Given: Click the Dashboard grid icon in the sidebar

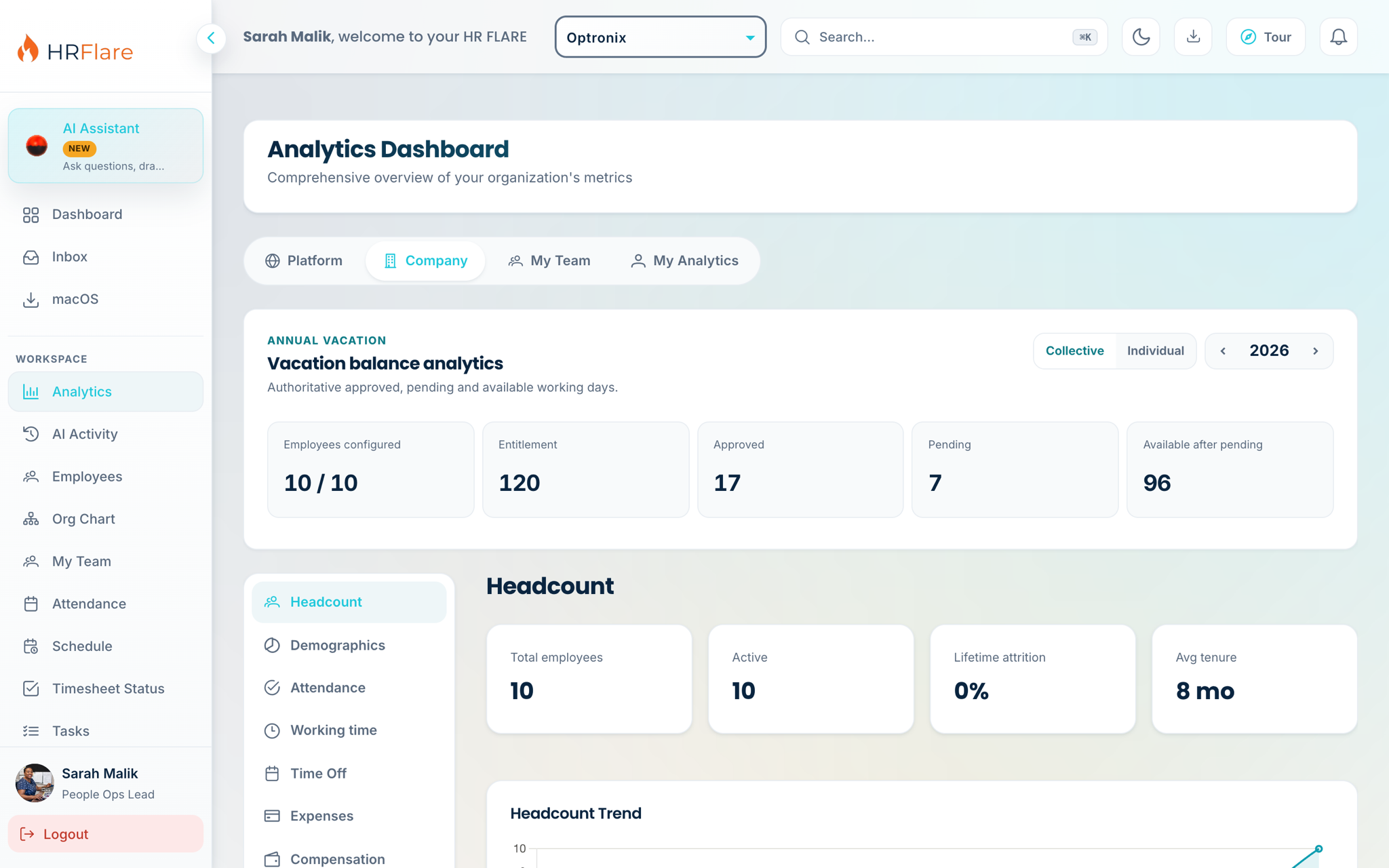Looking at the screenshot, I should point(31,215).
